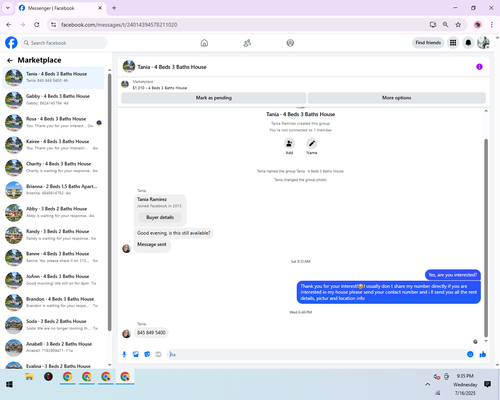Click 'Yes, are you interested?' sent message
500x400 pixels.
pyautogui.click(x=453, y=275)
